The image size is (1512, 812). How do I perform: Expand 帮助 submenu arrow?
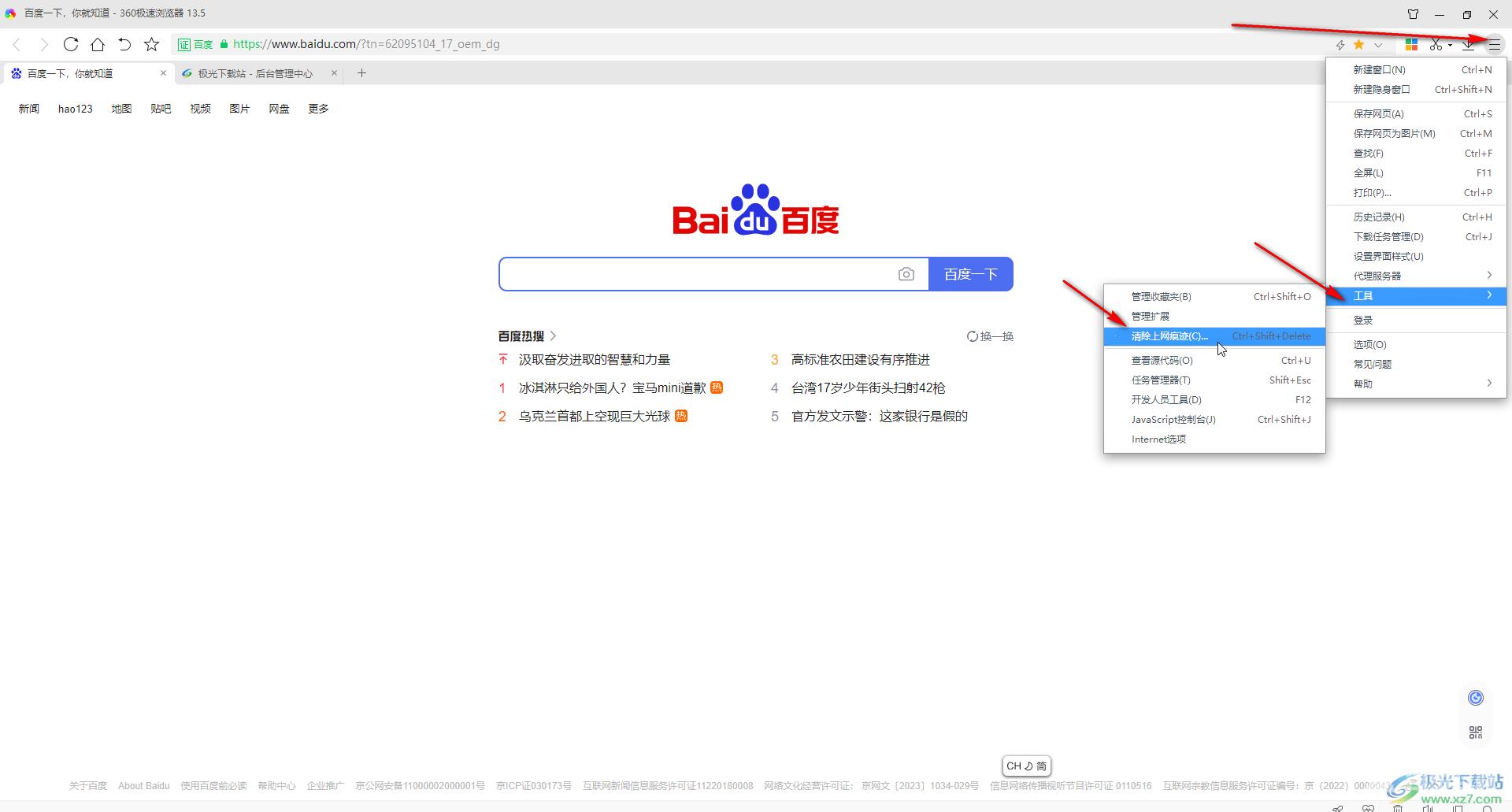pos(1489,384)
